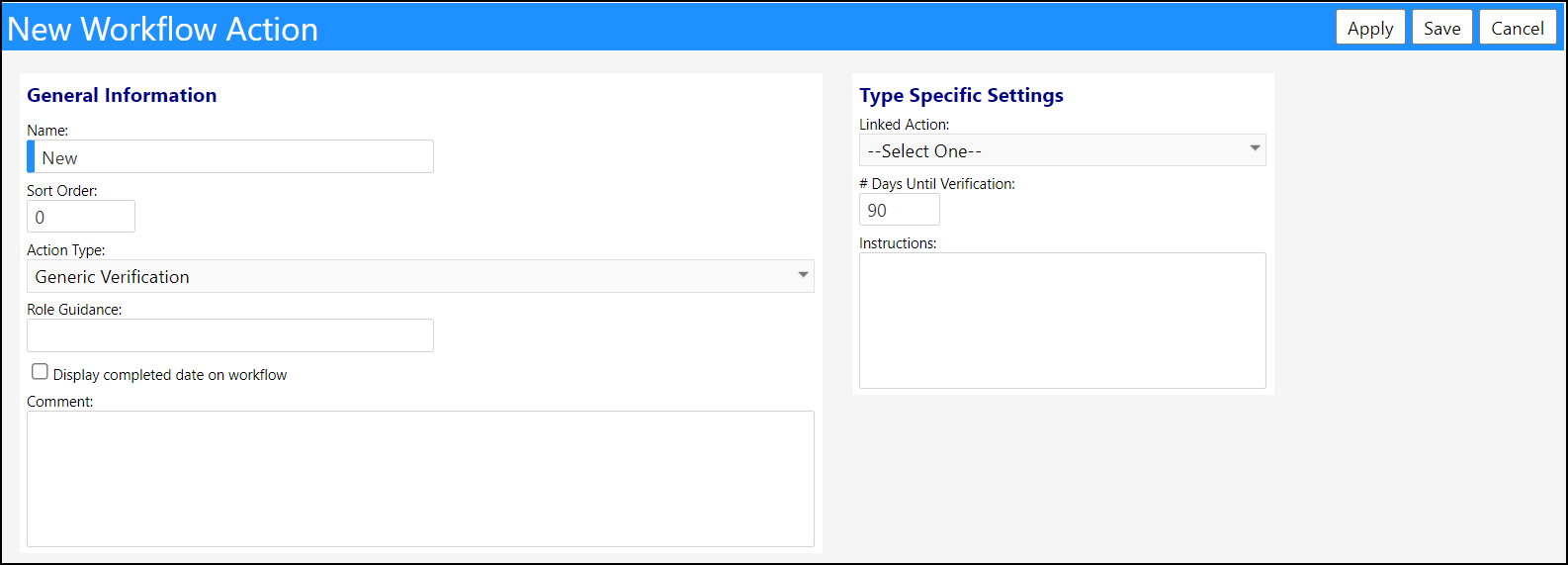Click the # Days Until Verification label
This screenshot has height=565, width=1568.
coord(937,184)
